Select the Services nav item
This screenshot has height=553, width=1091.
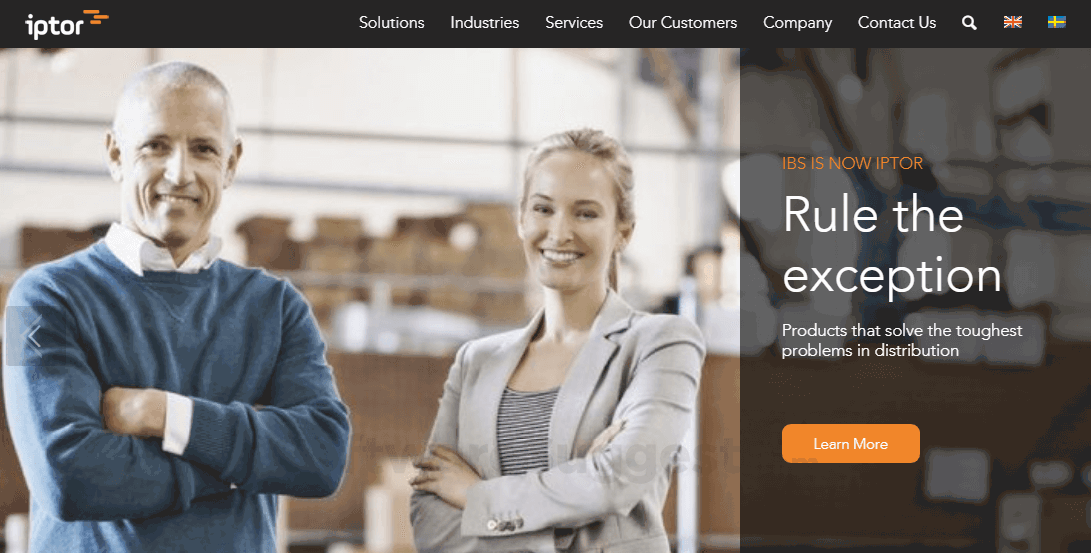(x=574, y=22)
